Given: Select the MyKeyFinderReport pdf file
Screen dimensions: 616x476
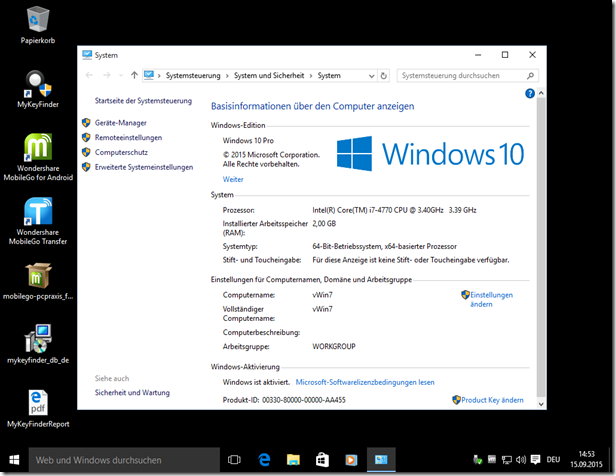Looking at the screenshot, I should pos(38,408).
